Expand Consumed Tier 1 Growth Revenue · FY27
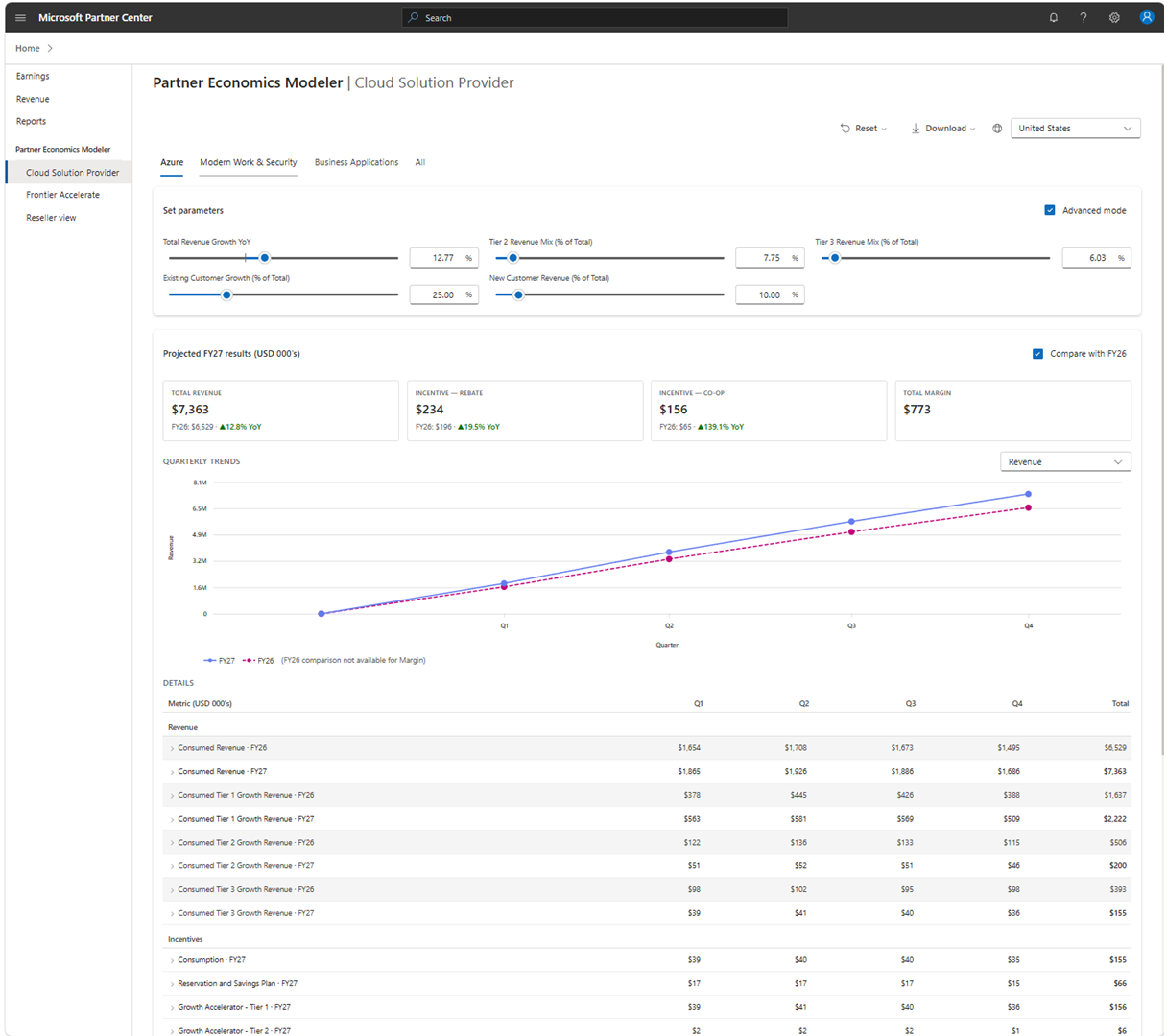This screenshot has height=1036, width=1167. tap(172, 819)
